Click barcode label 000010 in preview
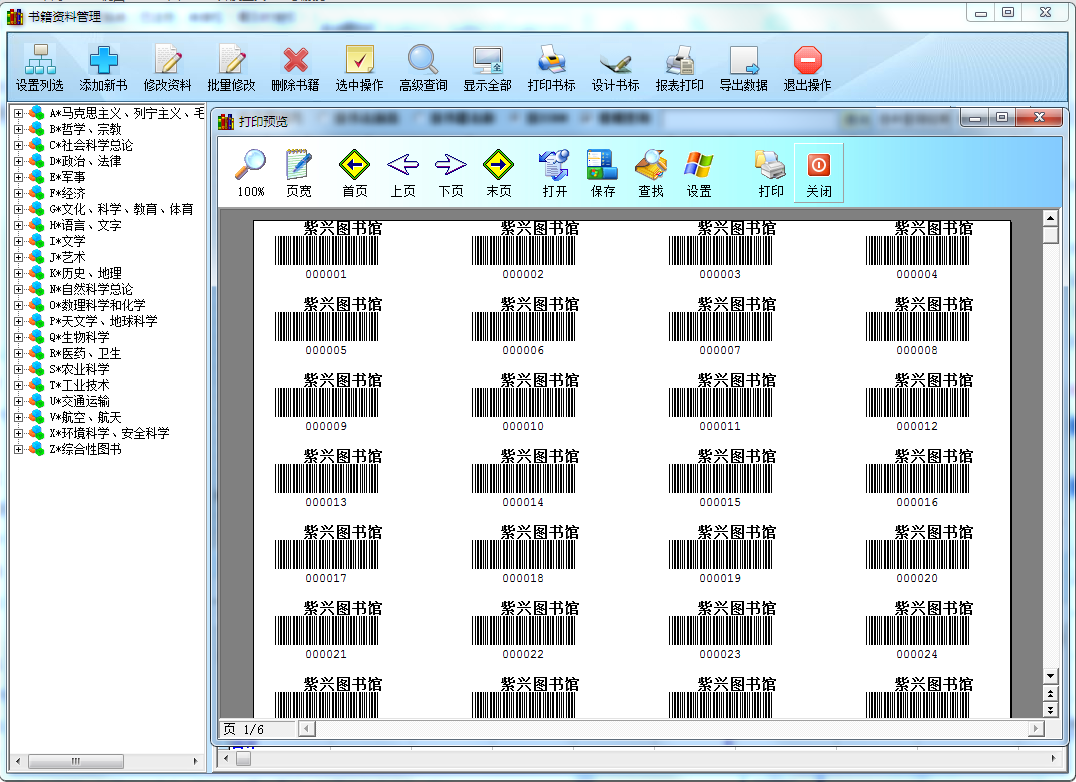1076x782 pixels. coord(523,403)
